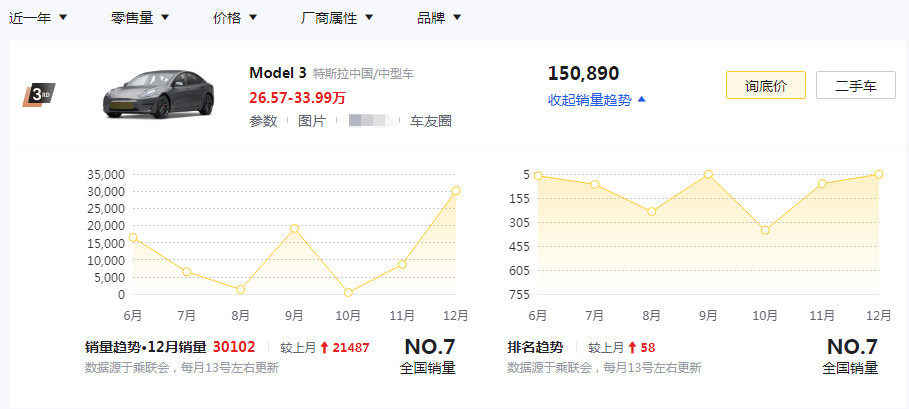Expand the 厂商属性 filter menu
Screen dimensions: 909x409
coord(337,18)
